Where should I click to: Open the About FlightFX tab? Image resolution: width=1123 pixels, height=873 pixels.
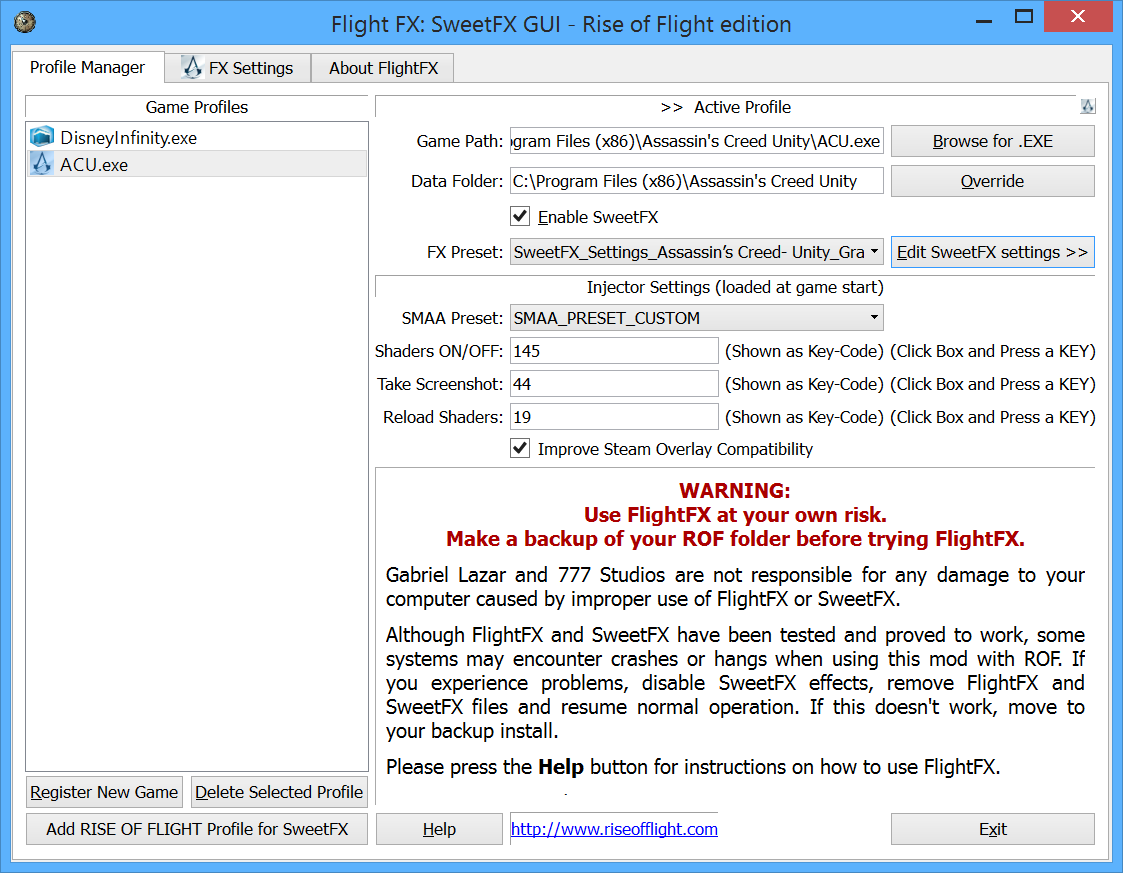(383, 68)
